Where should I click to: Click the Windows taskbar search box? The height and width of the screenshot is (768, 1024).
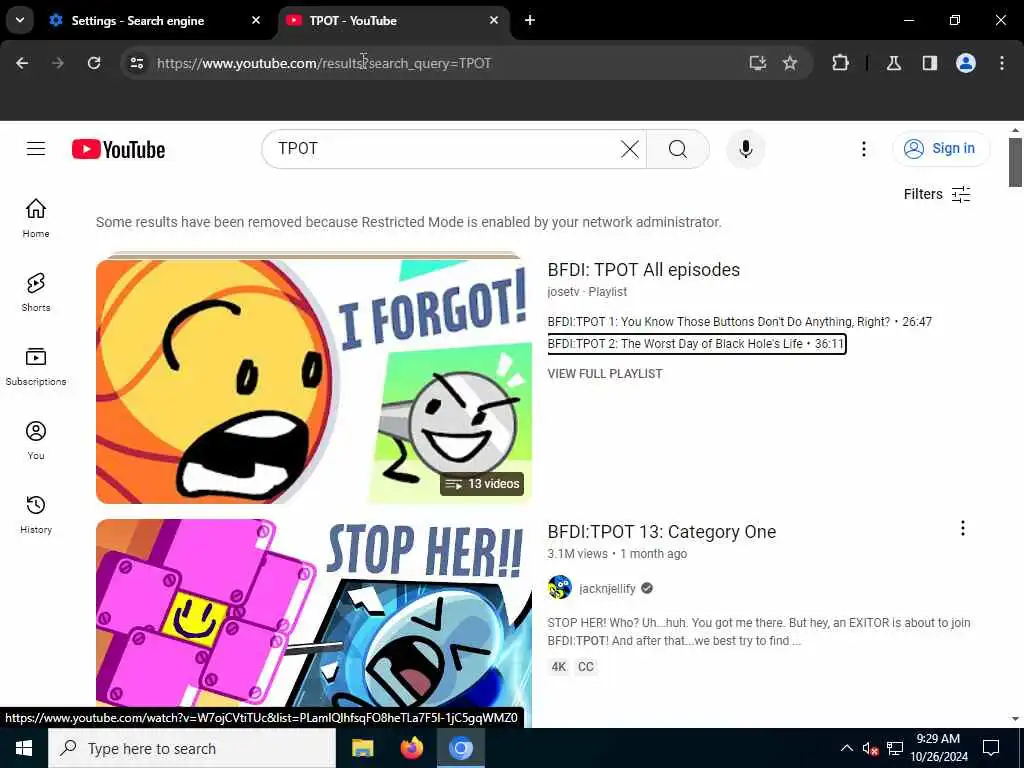pos(192,748)
